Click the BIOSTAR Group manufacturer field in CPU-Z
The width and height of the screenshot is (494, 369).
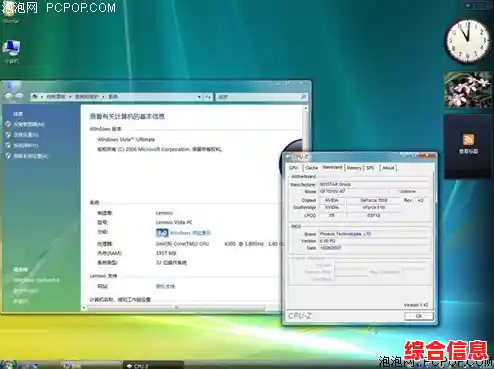[373, 184]
